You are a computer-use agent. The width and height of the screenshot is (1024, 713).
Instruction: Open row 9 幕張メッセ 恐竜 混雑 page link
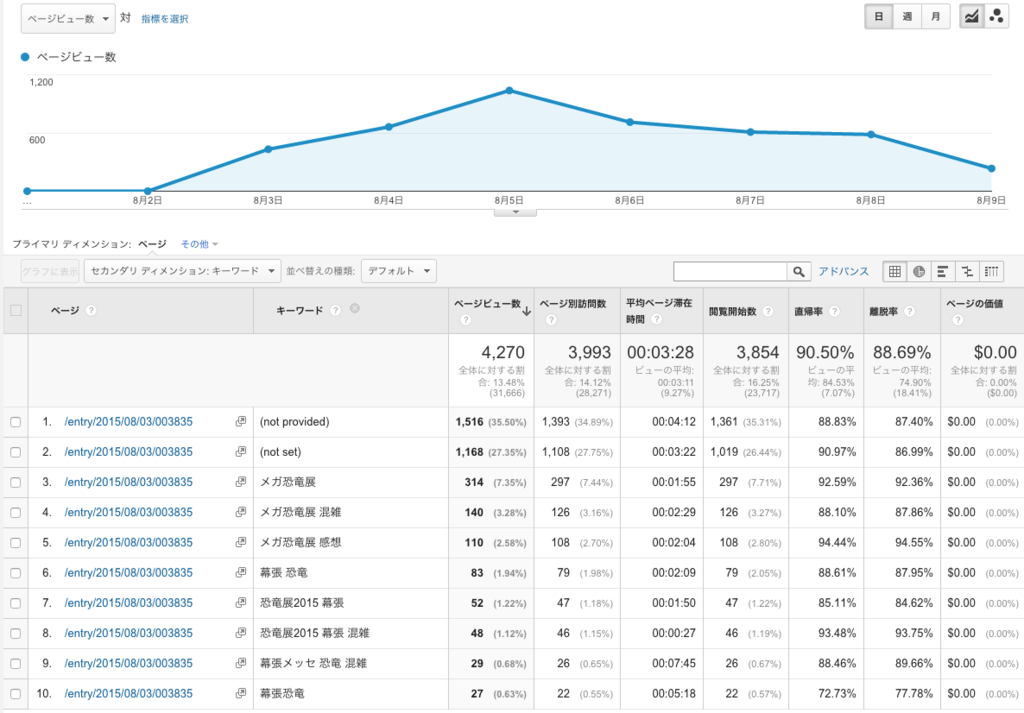pos(129,663)
